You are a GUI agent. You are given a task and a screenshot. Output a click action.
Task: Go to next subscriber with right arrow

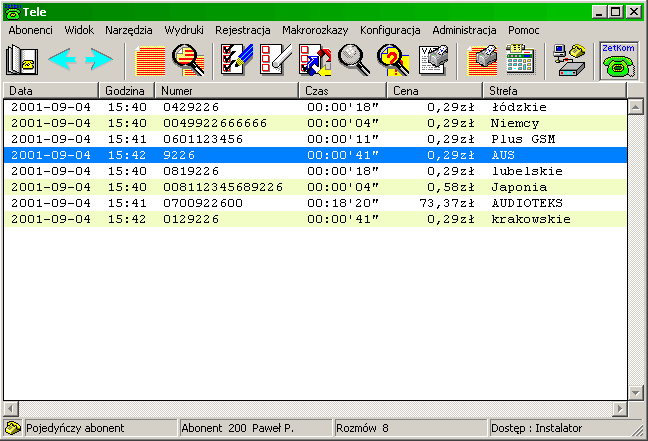coord(99,60)
